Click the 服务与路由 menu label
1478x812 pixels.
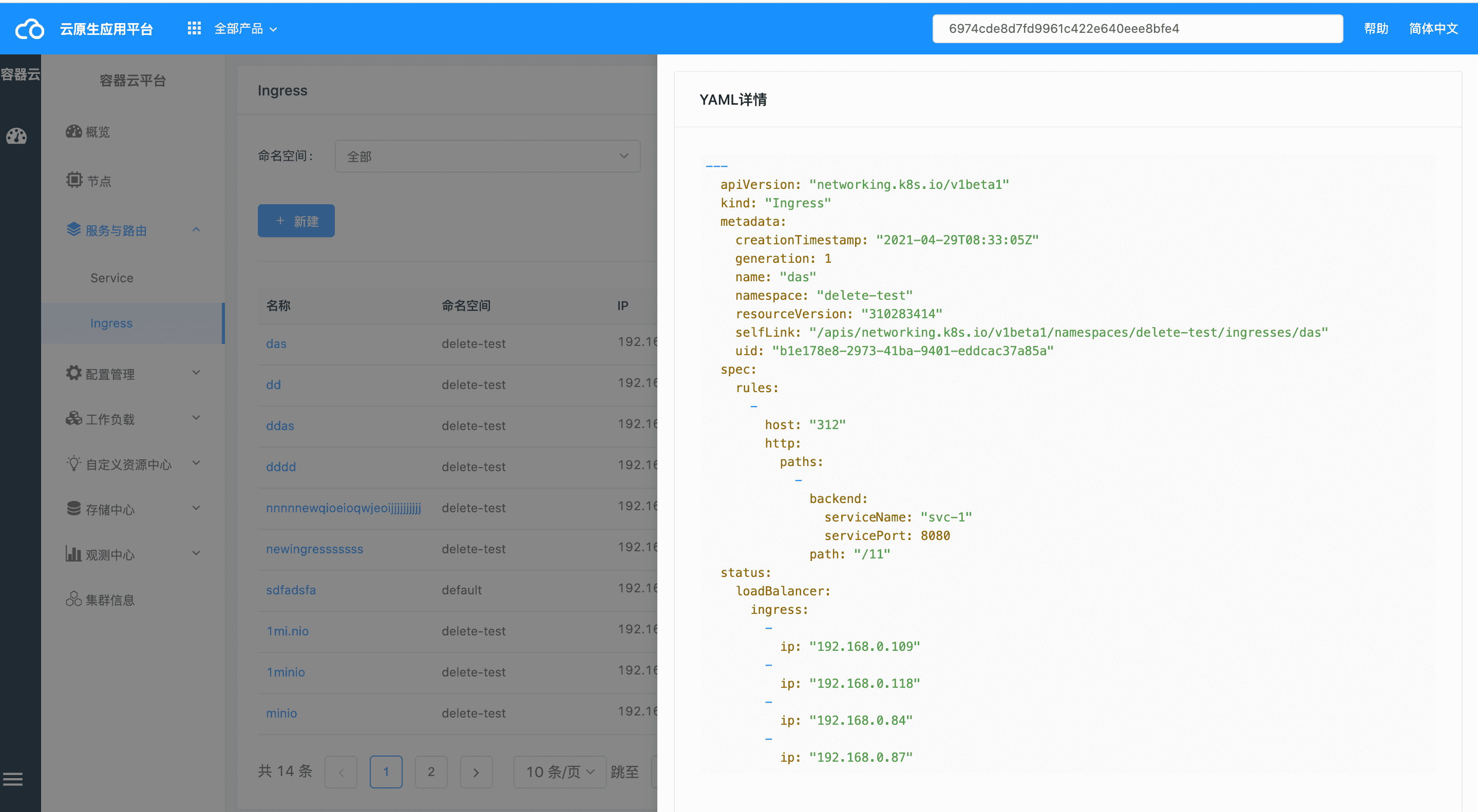coord(116,230)
